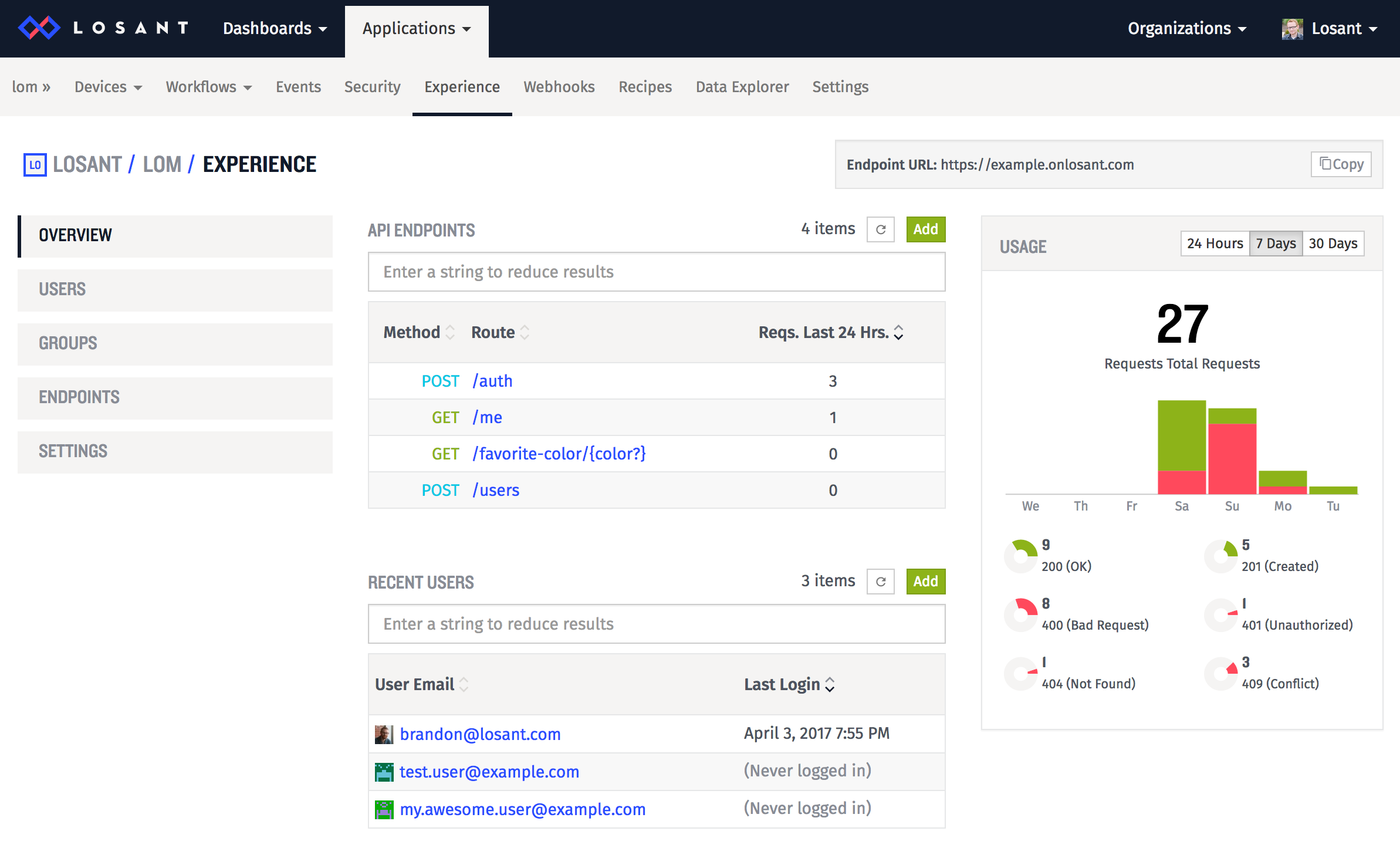The image size is (1400, 865).
Task: Click the refresh icon for Recent Users
Action: point(880,582)
